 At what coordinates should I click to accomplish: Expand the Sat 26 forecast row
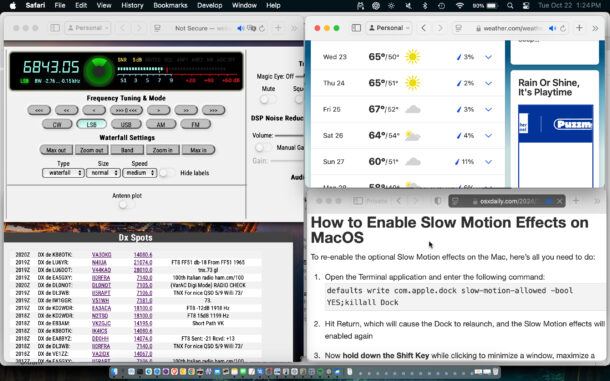pyautogui.click(x=488, y=136)
